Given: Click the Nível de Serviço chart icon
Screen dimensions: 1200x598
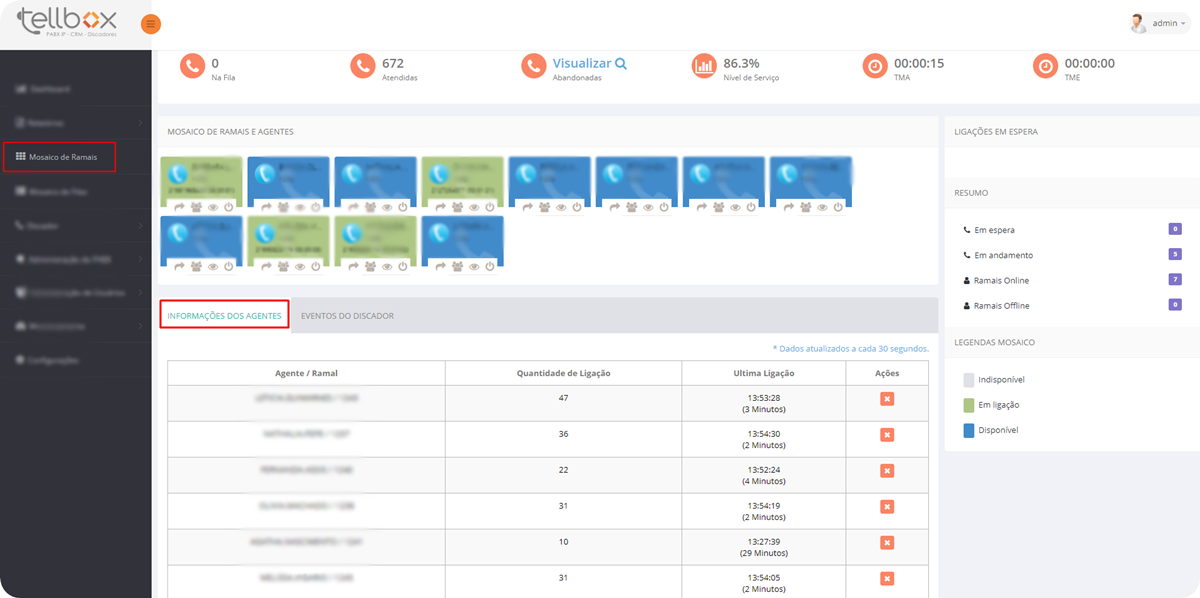Looking at the screenshot, I should tap(704, 66).
